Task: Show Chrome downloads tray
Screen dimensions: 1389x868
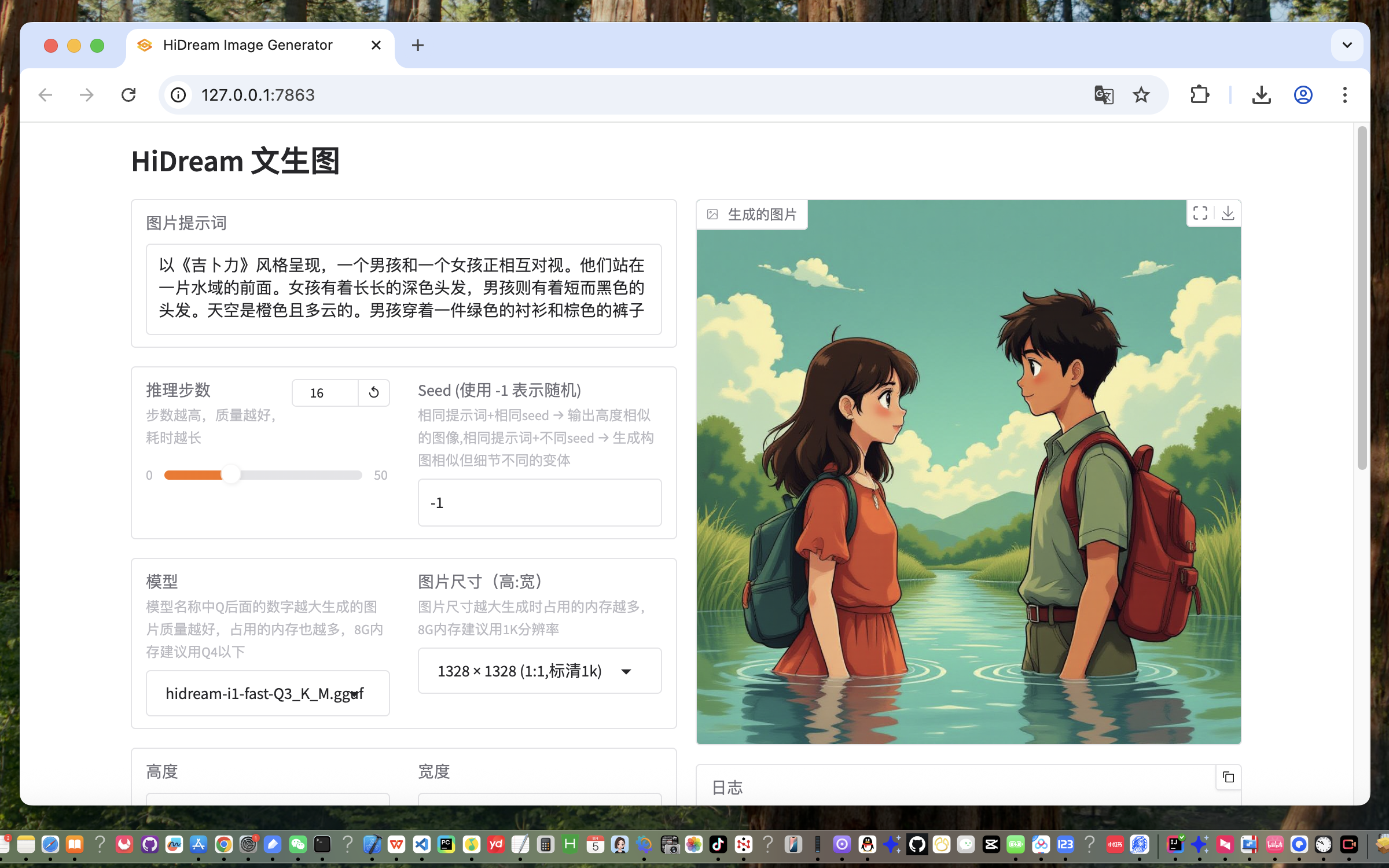Action: (x=1261, y=95)
